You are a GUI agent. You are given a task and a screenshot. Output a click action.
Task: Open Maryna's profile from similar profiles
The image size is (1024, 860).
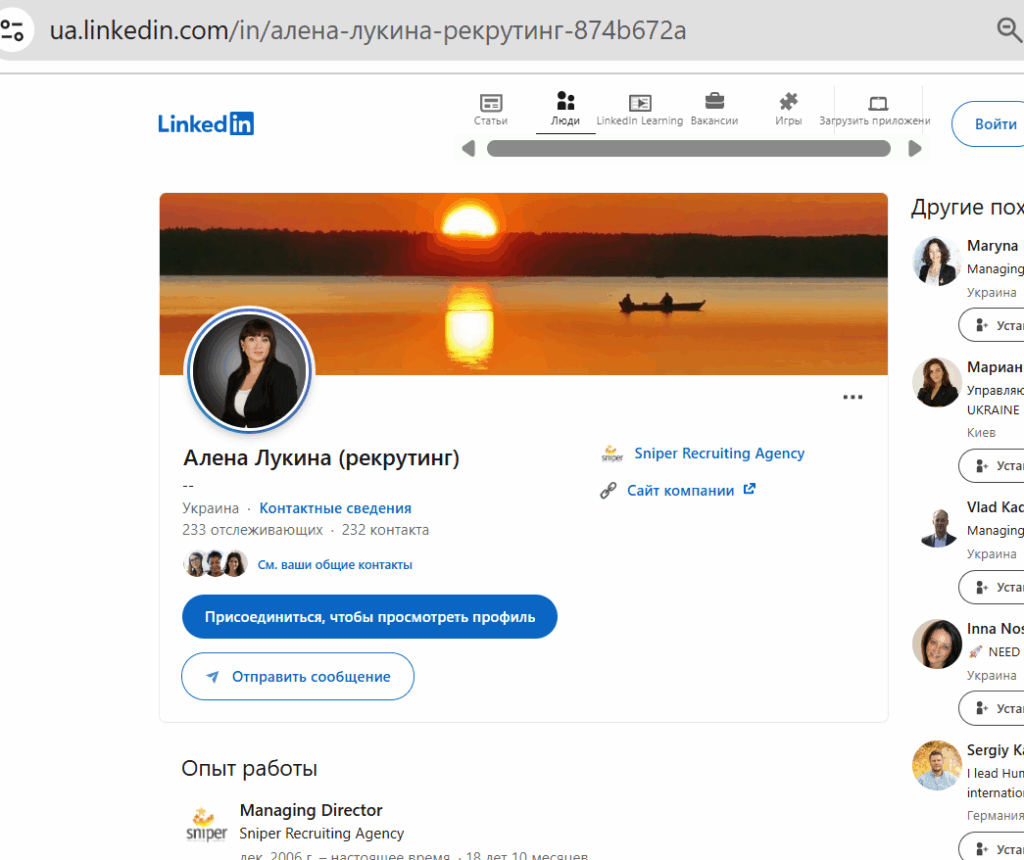[x=992, y=246]
